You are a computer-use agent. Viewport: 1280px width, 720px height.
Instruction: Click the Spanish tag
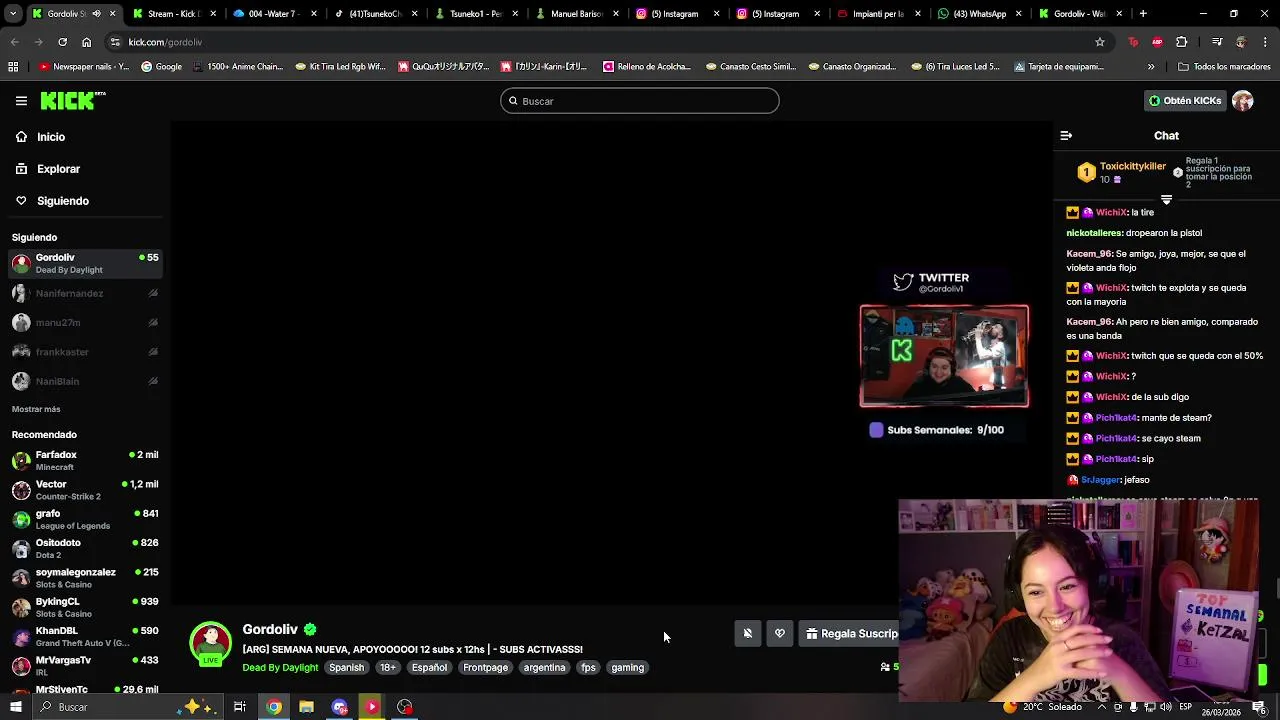(x=347, y=668)
